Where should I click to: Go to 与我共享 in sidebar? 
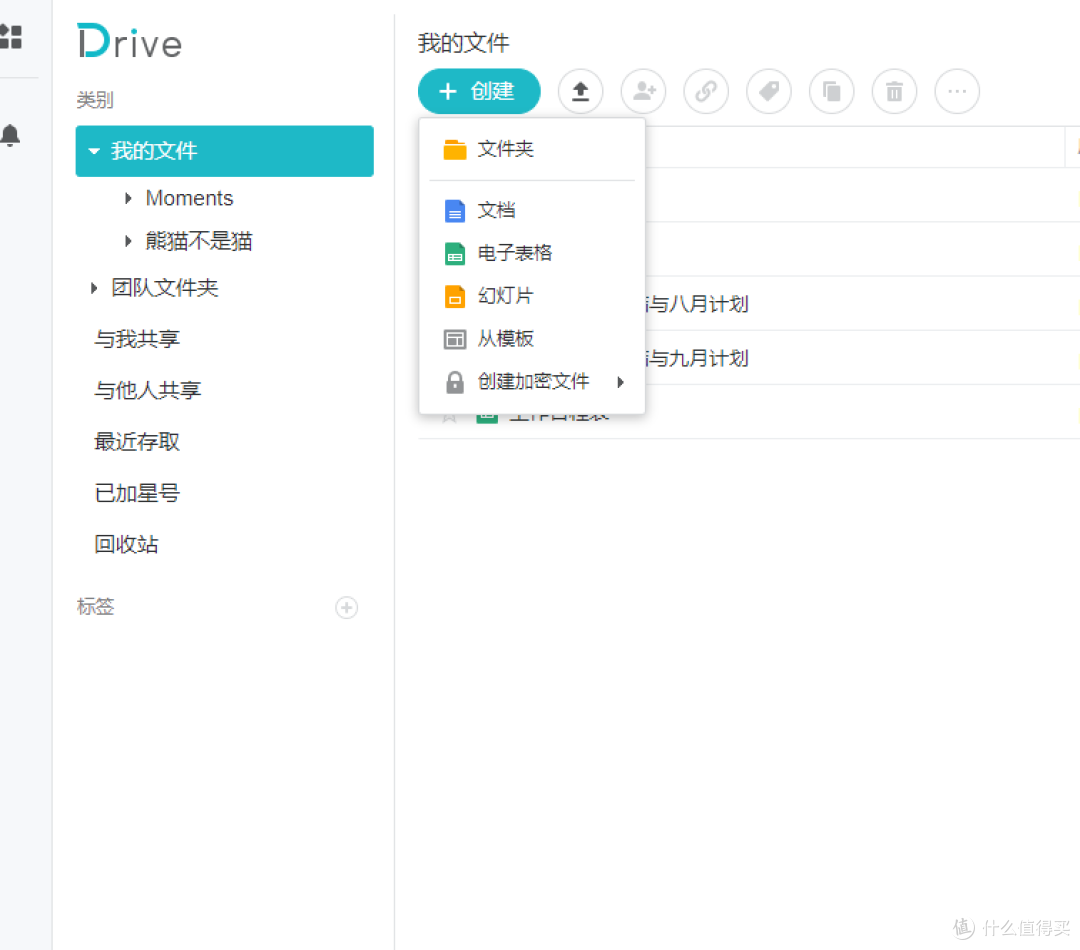coord(137,339)
